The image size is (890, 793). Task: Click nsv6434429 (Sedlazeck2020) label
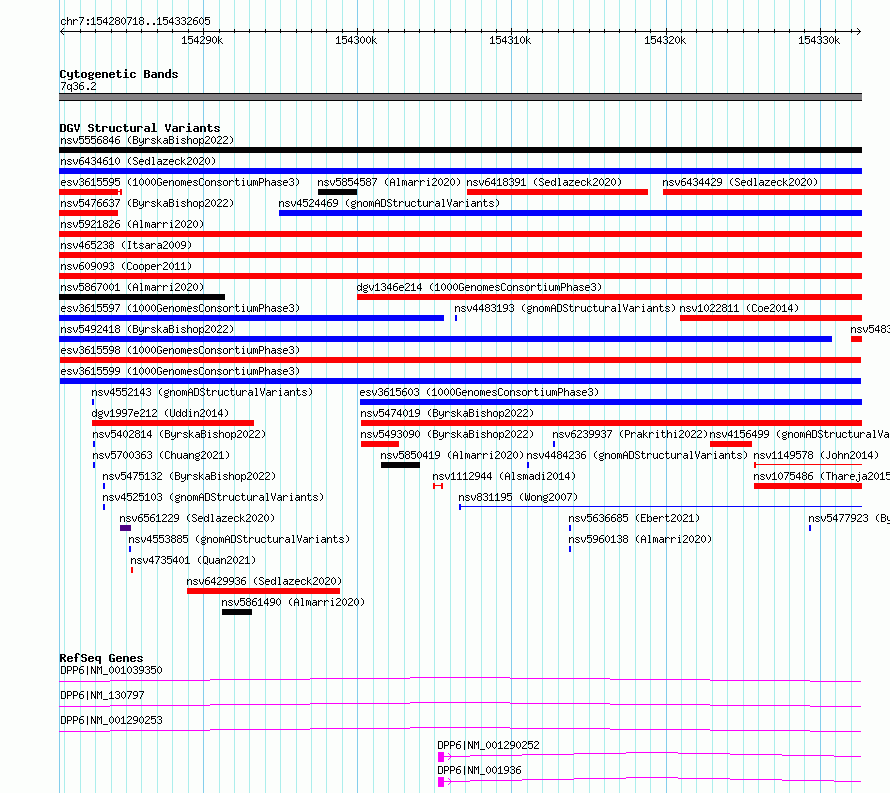click(x=740, y=182)
